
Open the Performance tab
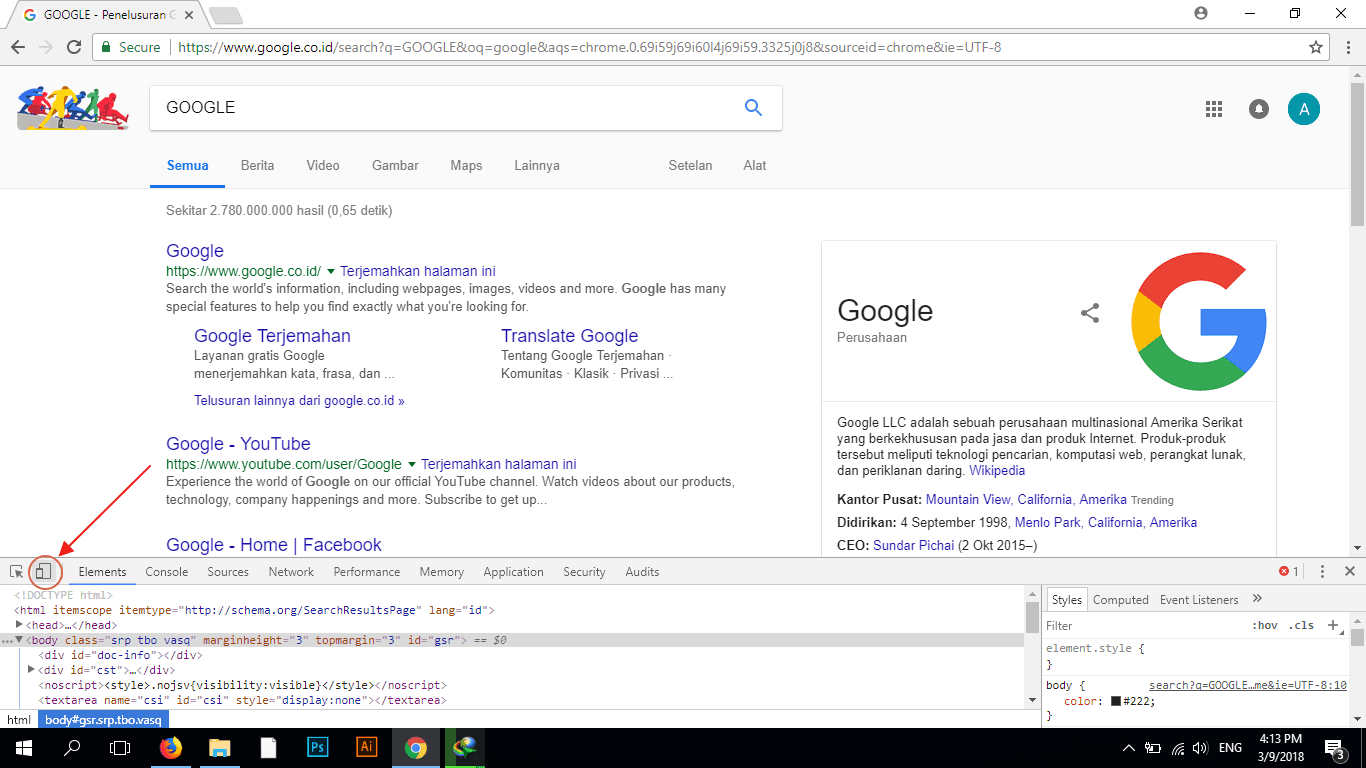pos(367,572)
